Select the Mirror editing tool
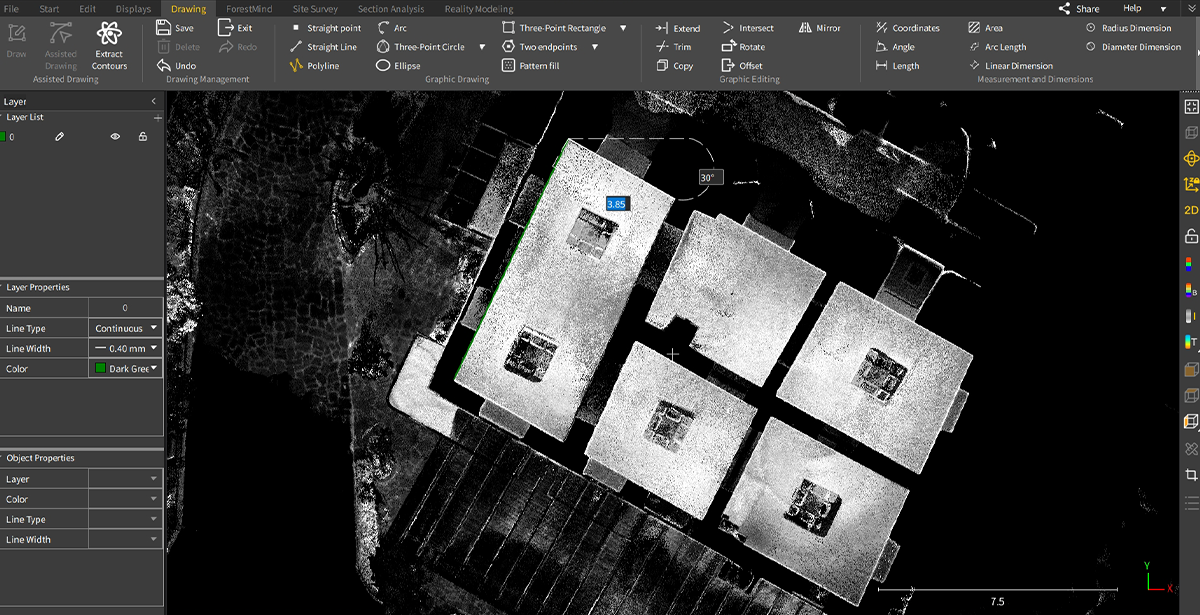This screenshot has width=1200, height=615. tap(822, 27)
